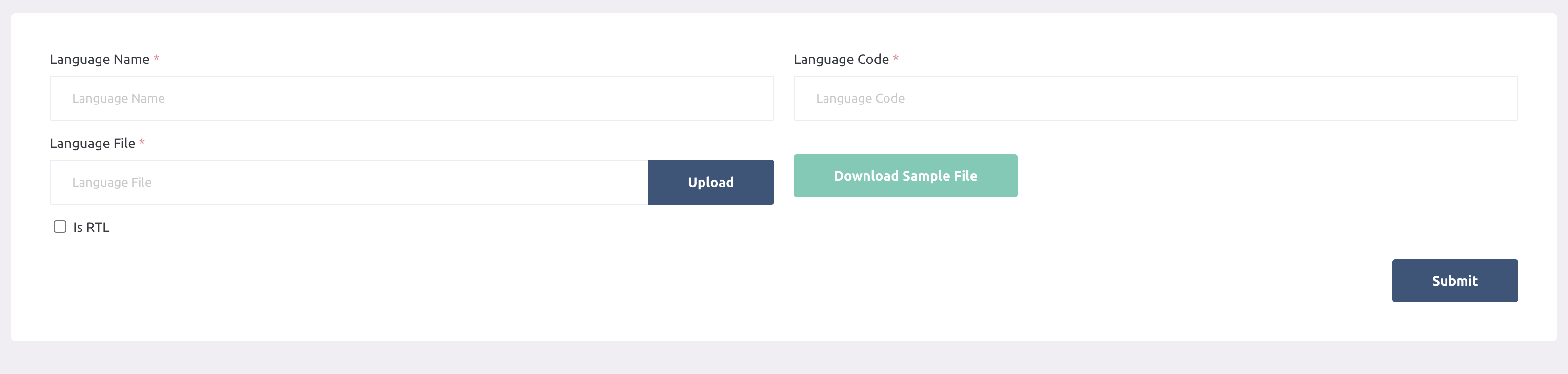Click the "Language Name" placeholder text

coord(118,99)
